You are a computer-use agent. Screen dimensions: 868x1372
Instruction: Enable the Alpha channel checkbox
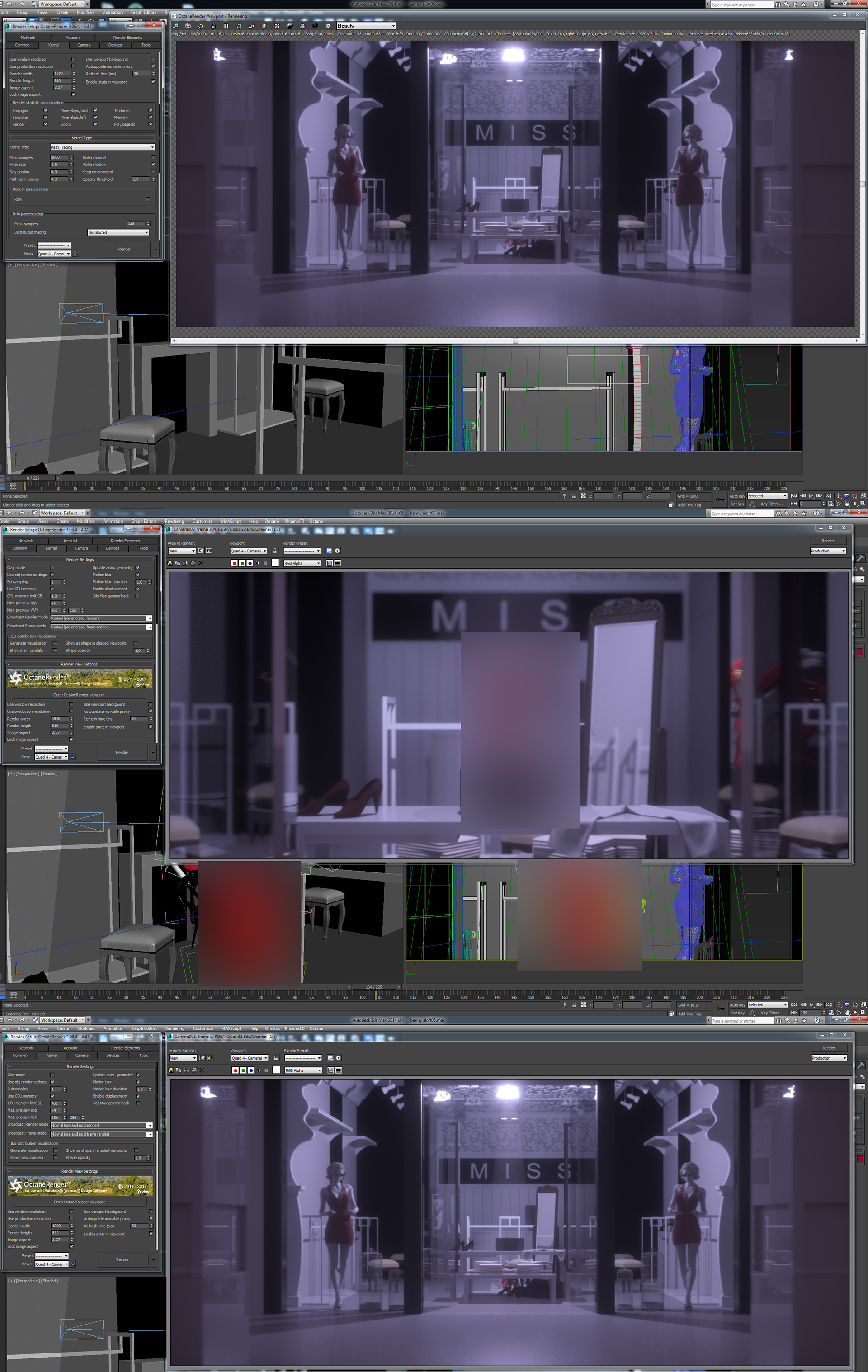pos(153,158)
